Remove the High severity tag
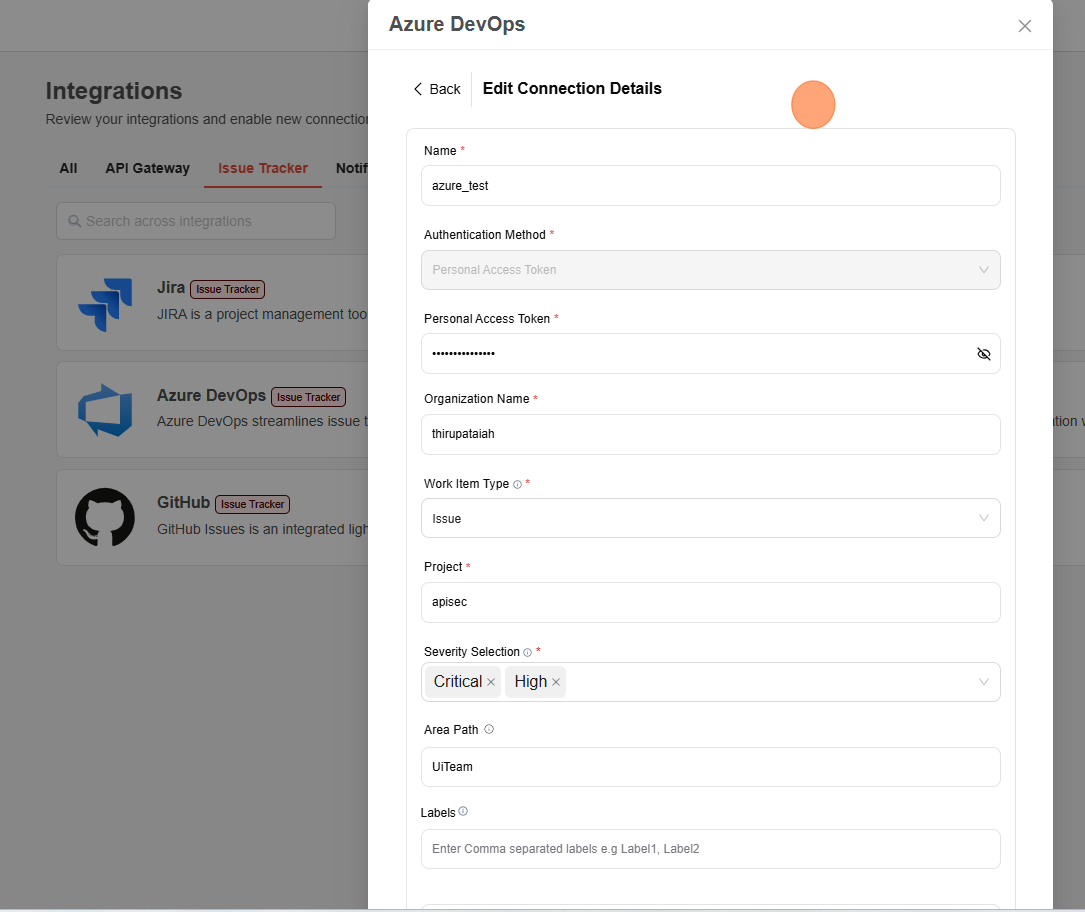1085x912 pixels. (x=556, y=682)
